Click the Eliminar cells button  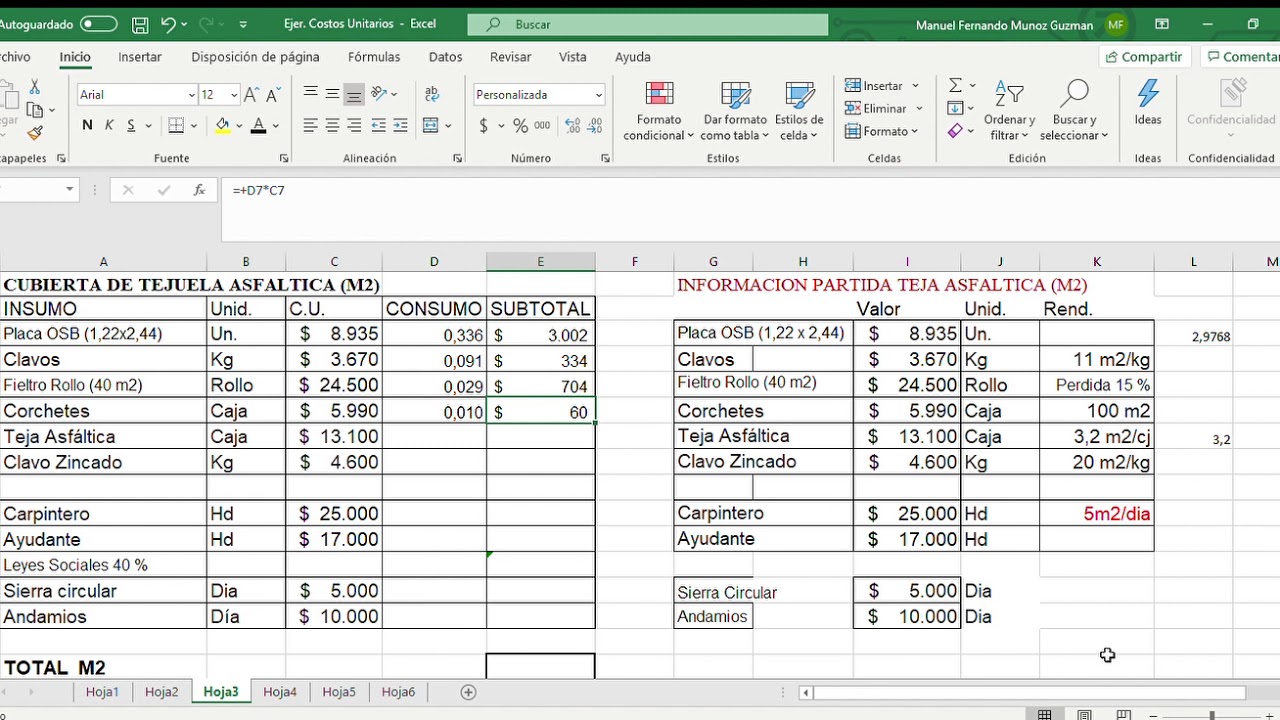click(883, 108)
